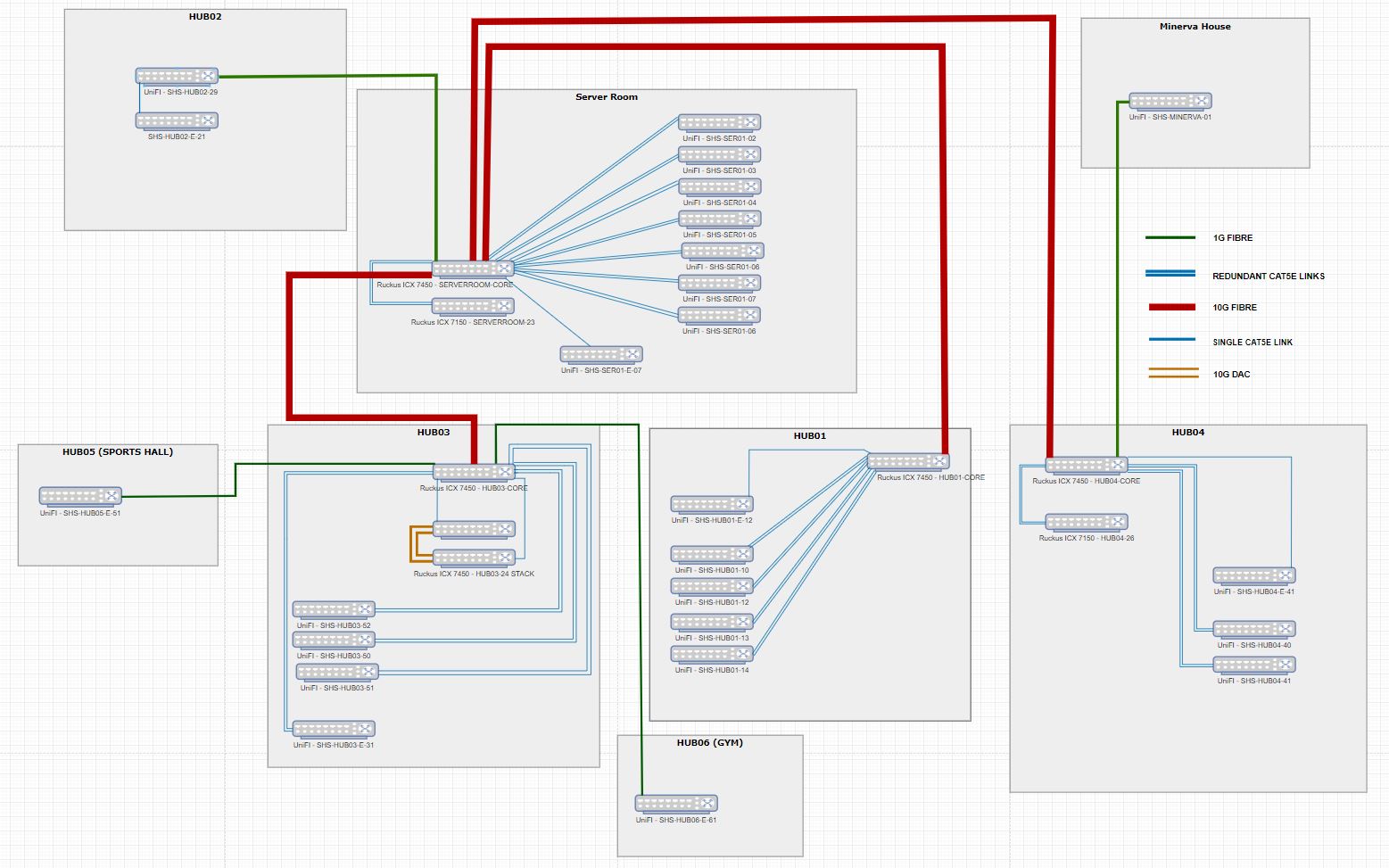
Task: Select the Ruckus ICX 7450 SERVERROOM-CORE switch icon
Action: click(x=473, y=269)
